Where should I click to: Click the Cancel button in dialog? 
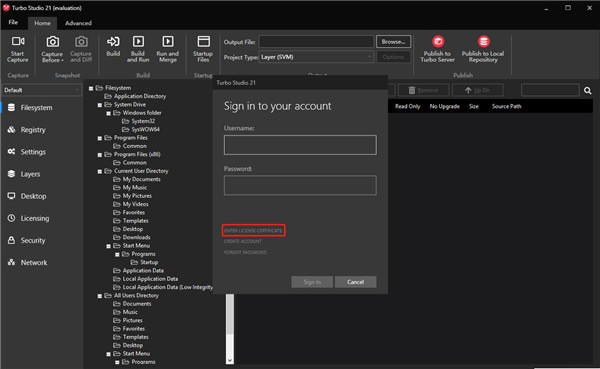[x=355, y=282]
